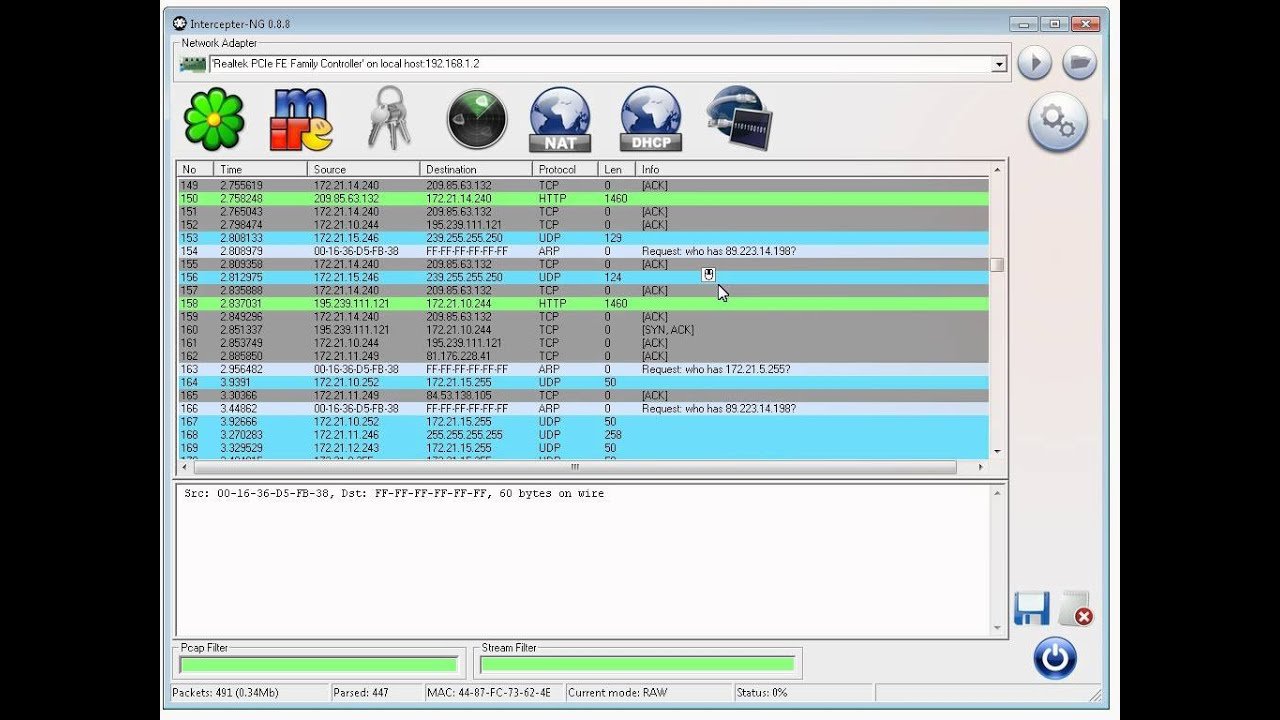Open NAT mode globe icon

560,119
